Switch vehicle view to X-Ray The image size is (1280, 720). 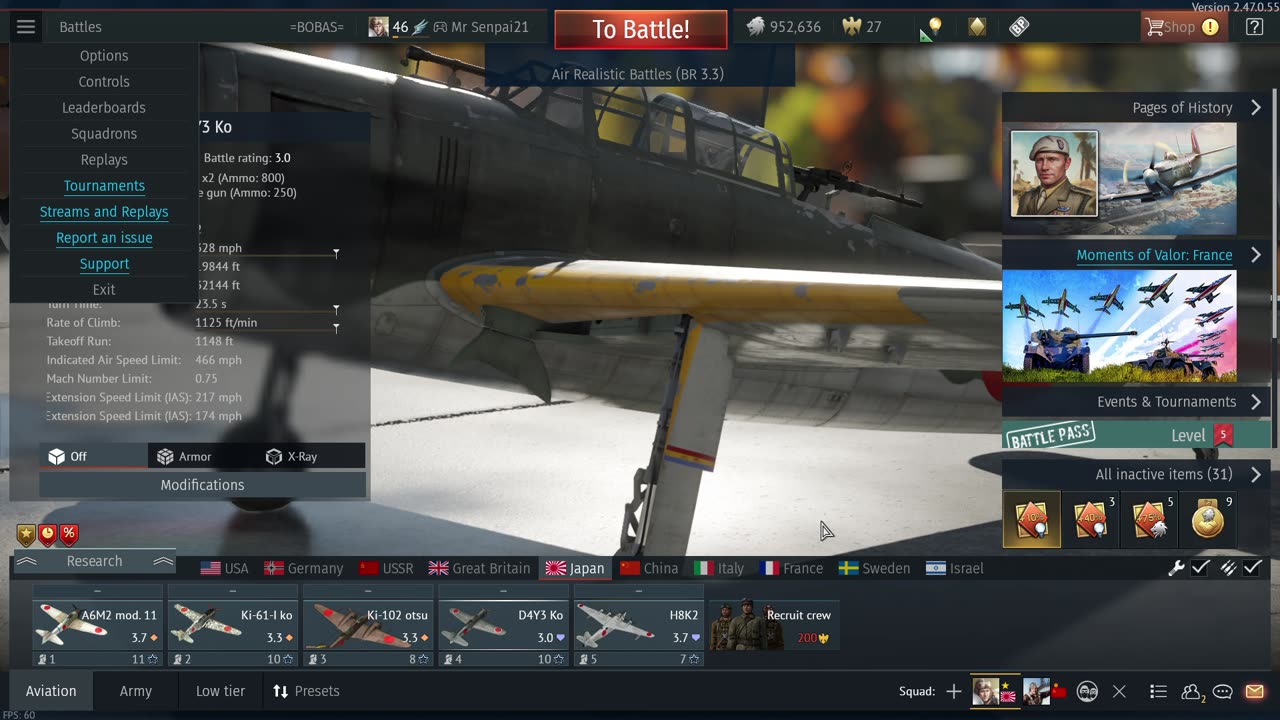pyautogui.click(x=310, y=456)
